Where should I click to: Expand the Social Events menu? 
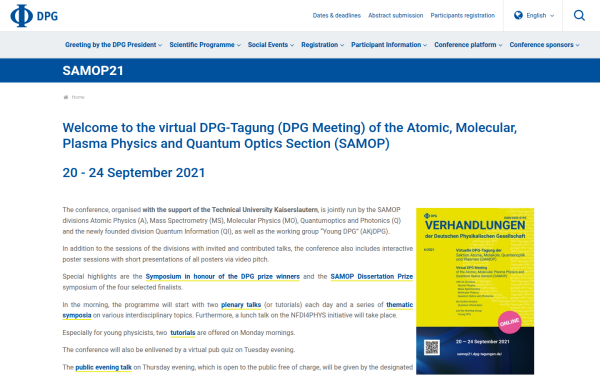coord(271,45)
